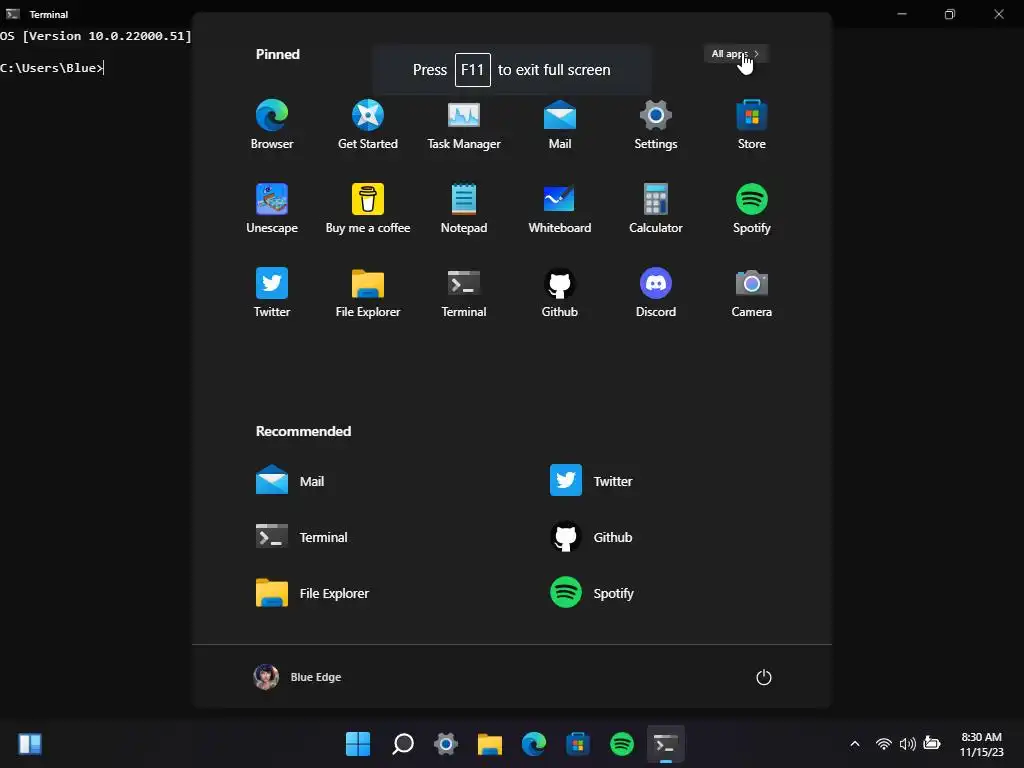
Task: Launch the Get Started pinned app
Action: point(368,125)
